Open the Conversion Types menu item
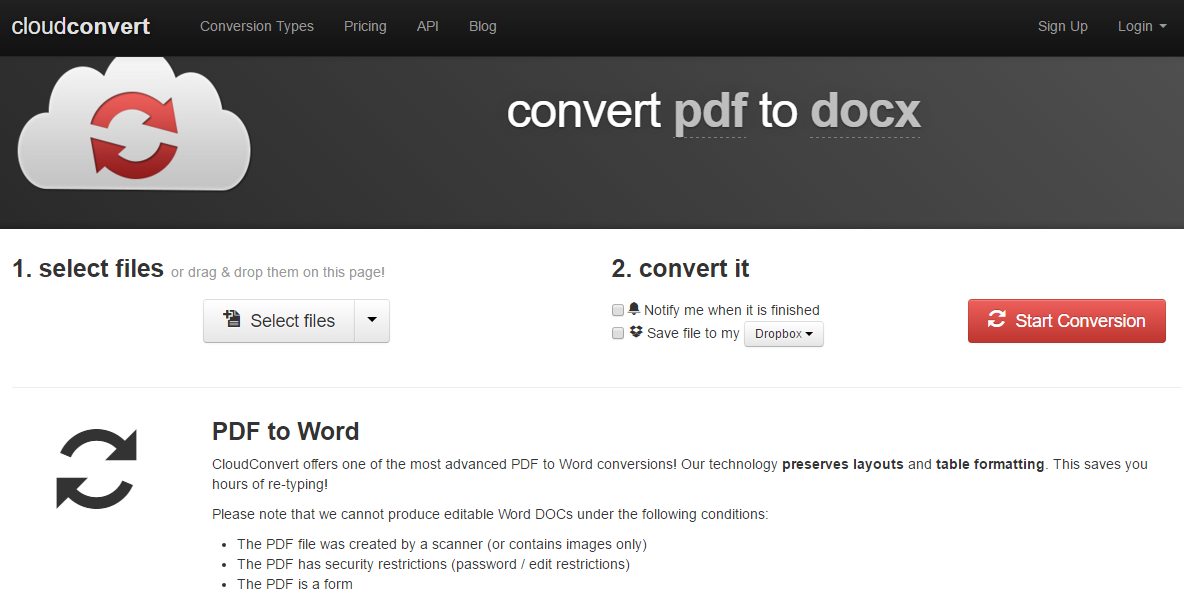 click(x=257, y=26)
